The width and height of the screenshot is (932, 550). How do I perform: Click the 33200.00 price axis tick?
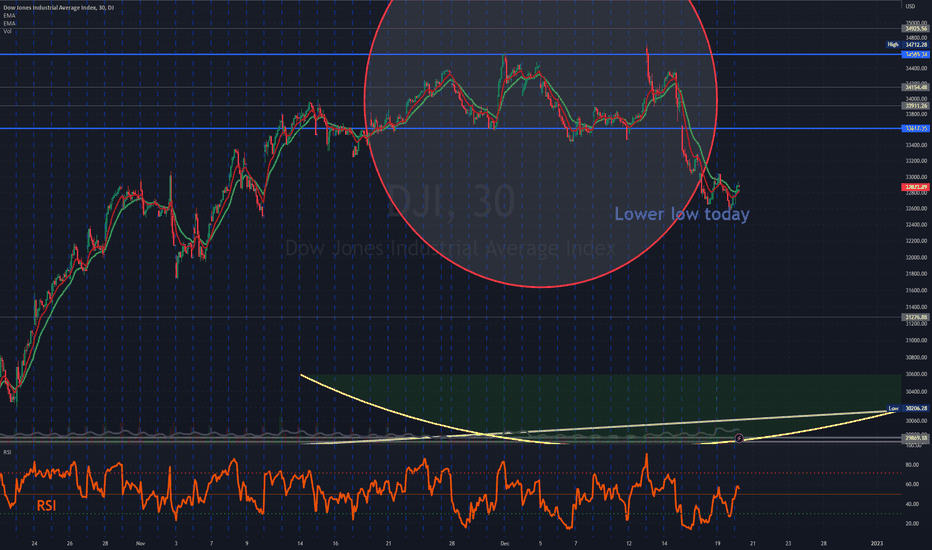point(916,161)
